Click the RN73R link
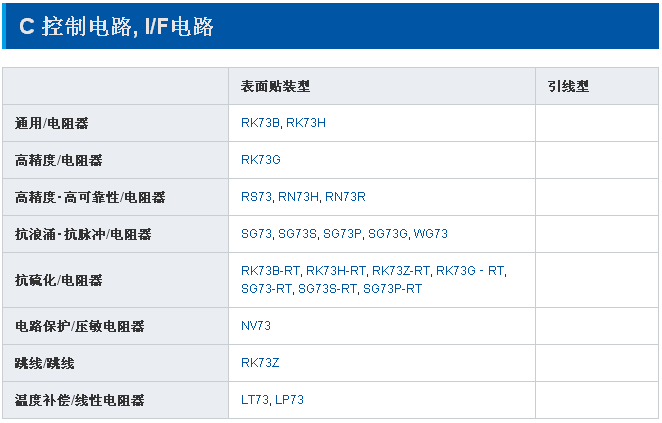The image size is (662, 423). pos(346,197)
